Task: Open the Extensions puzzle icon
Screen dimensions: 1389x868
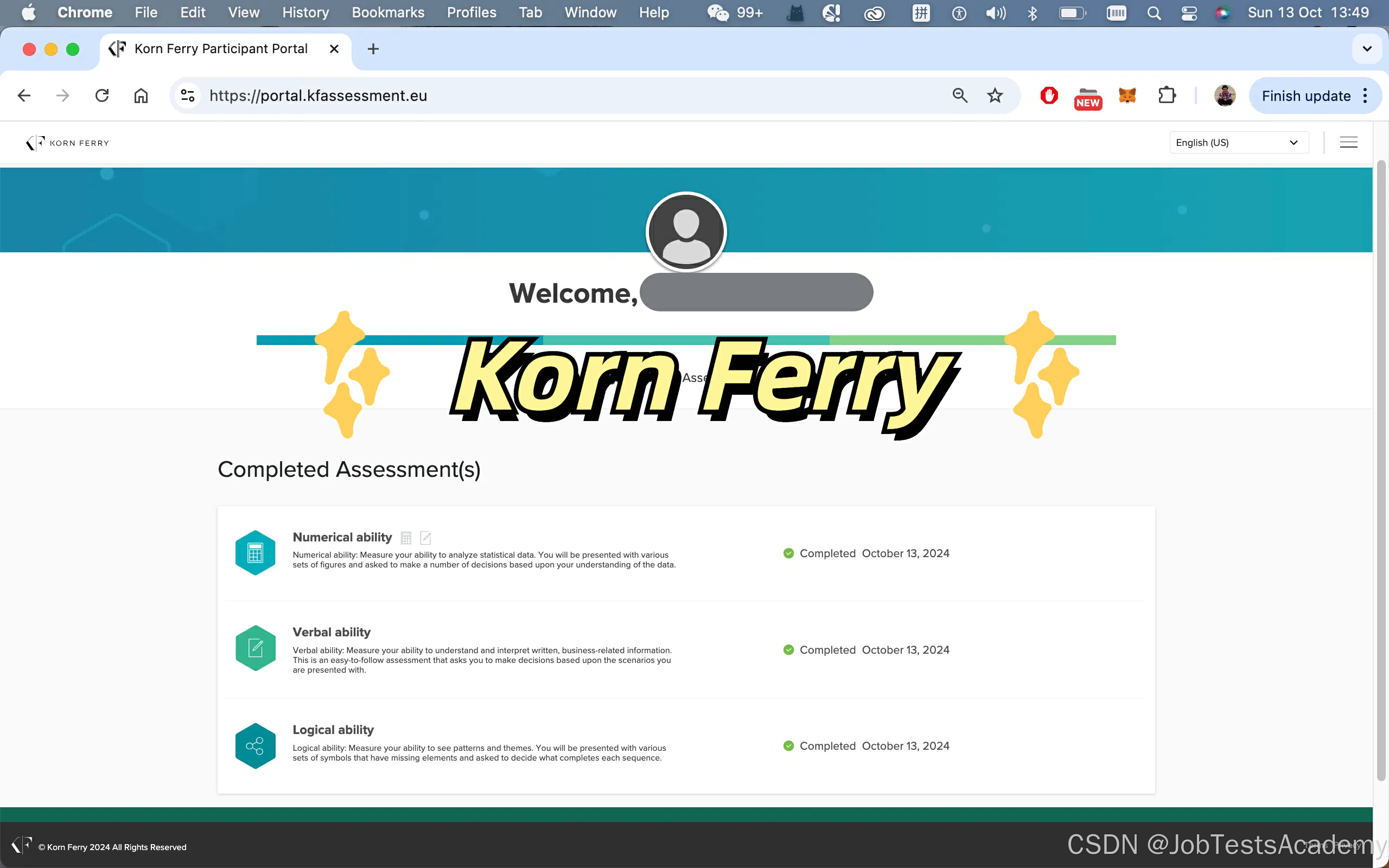Action: pyautogui.click(x=1167, y=96)
